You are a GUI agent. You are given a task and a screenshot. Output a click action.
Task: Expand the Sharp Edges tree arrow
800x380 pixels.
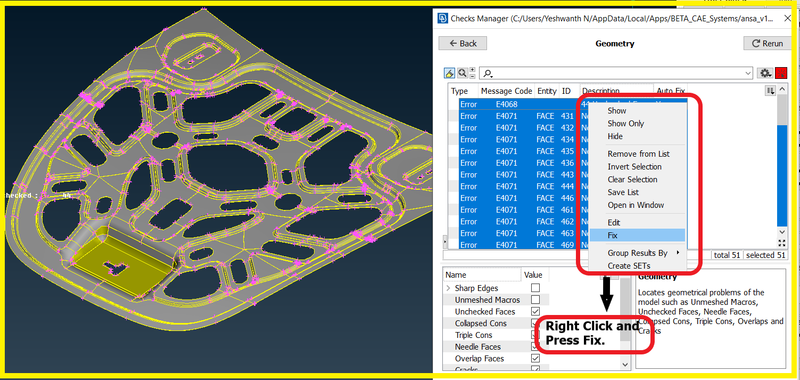point(448,288)
